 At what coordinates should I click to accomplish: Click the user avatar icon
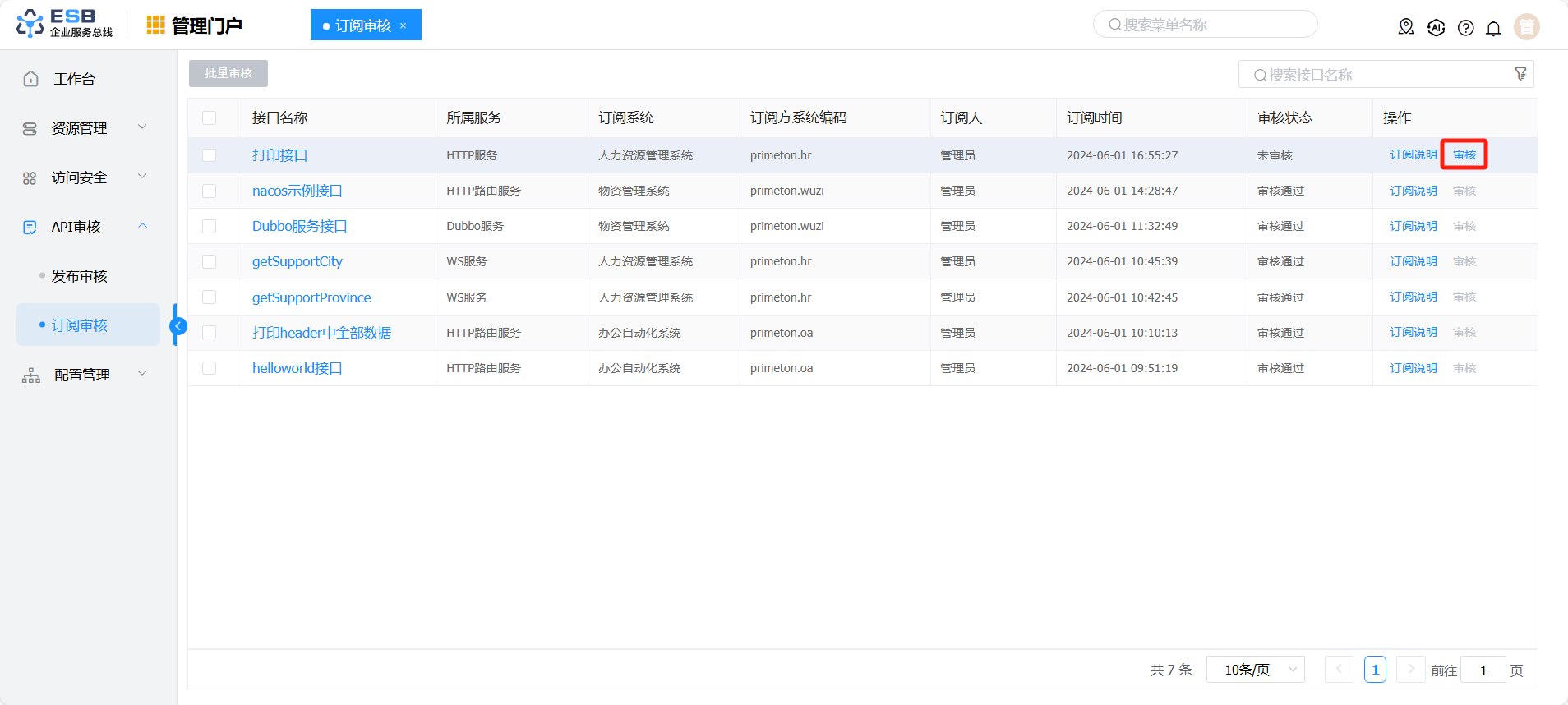click(x=1526, y=27)
